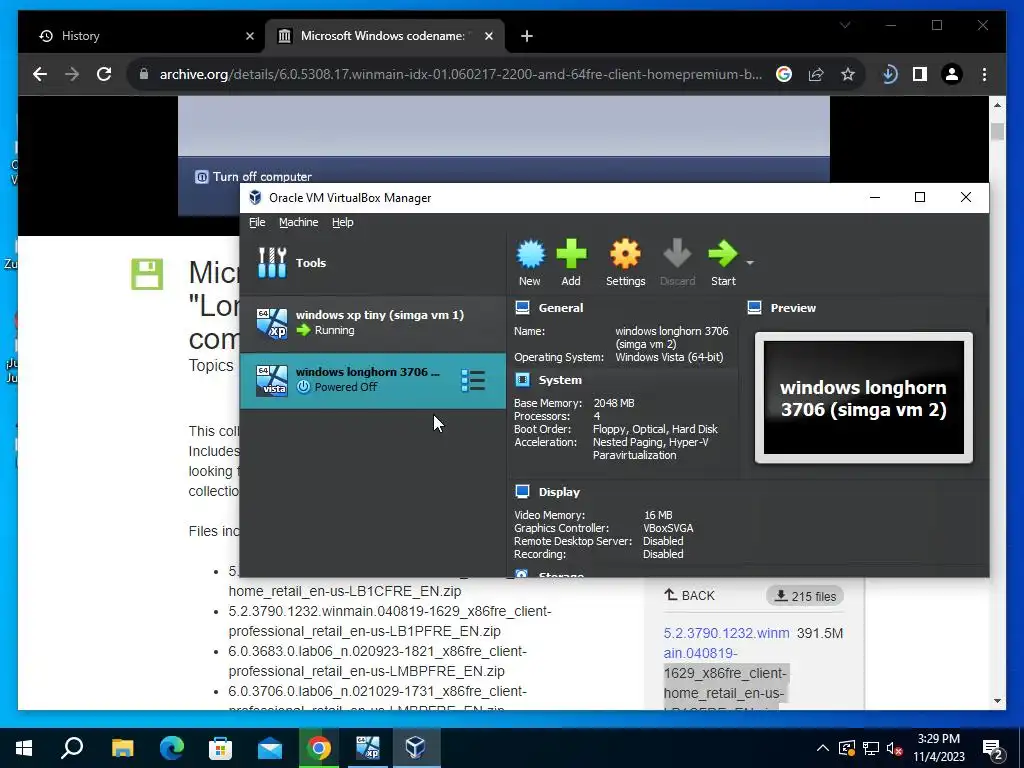The height and width of the screenshot is (768, 1024).
Task: Click the archive.org address bar
Action: pos(460,74)
